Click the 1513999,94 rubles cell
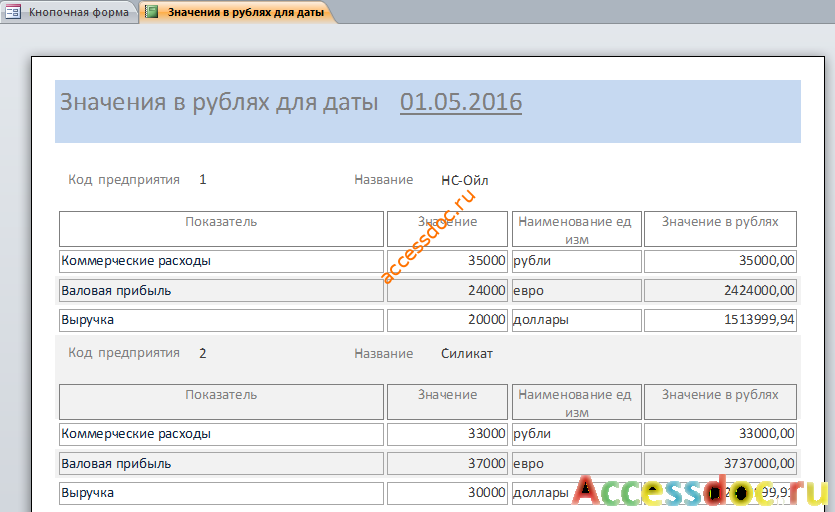This screenshot has height=512, width=835. pos(721,320)
